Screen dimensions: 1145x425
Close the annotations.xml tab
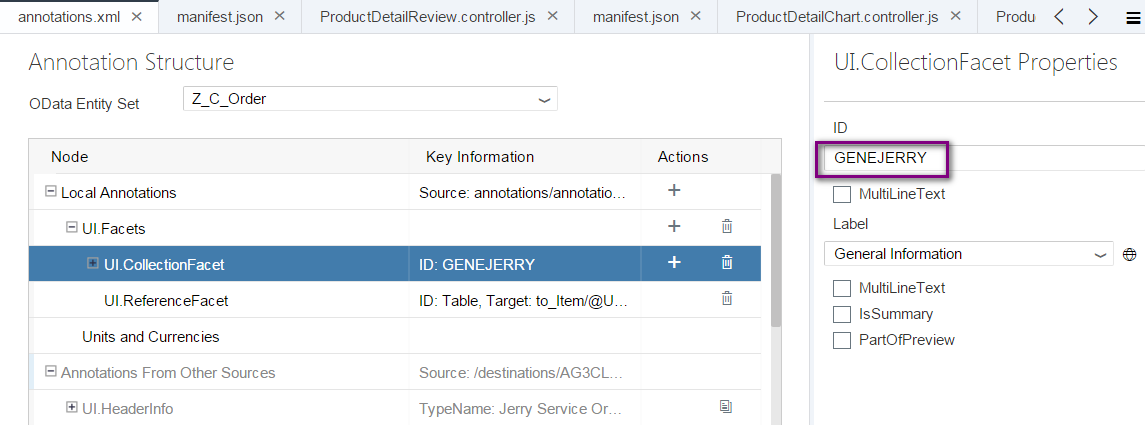(137, 17)
